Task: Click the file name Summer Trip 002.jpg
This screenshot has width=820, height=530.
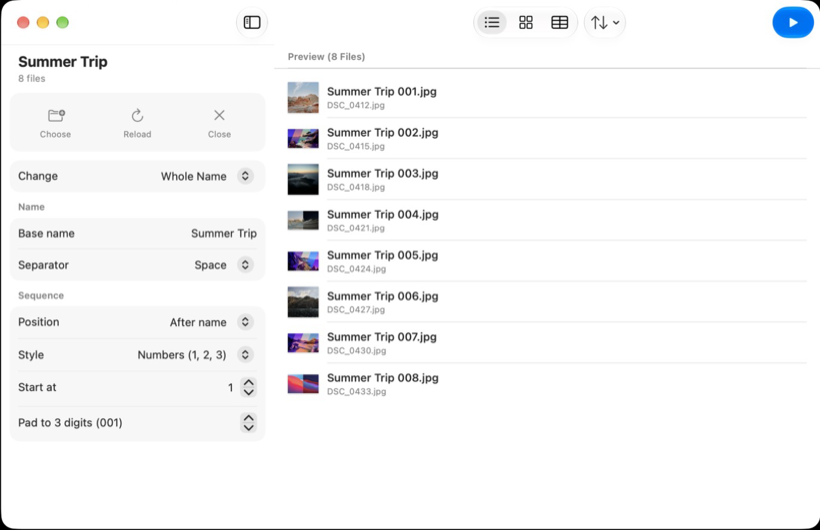Action: 382,132
